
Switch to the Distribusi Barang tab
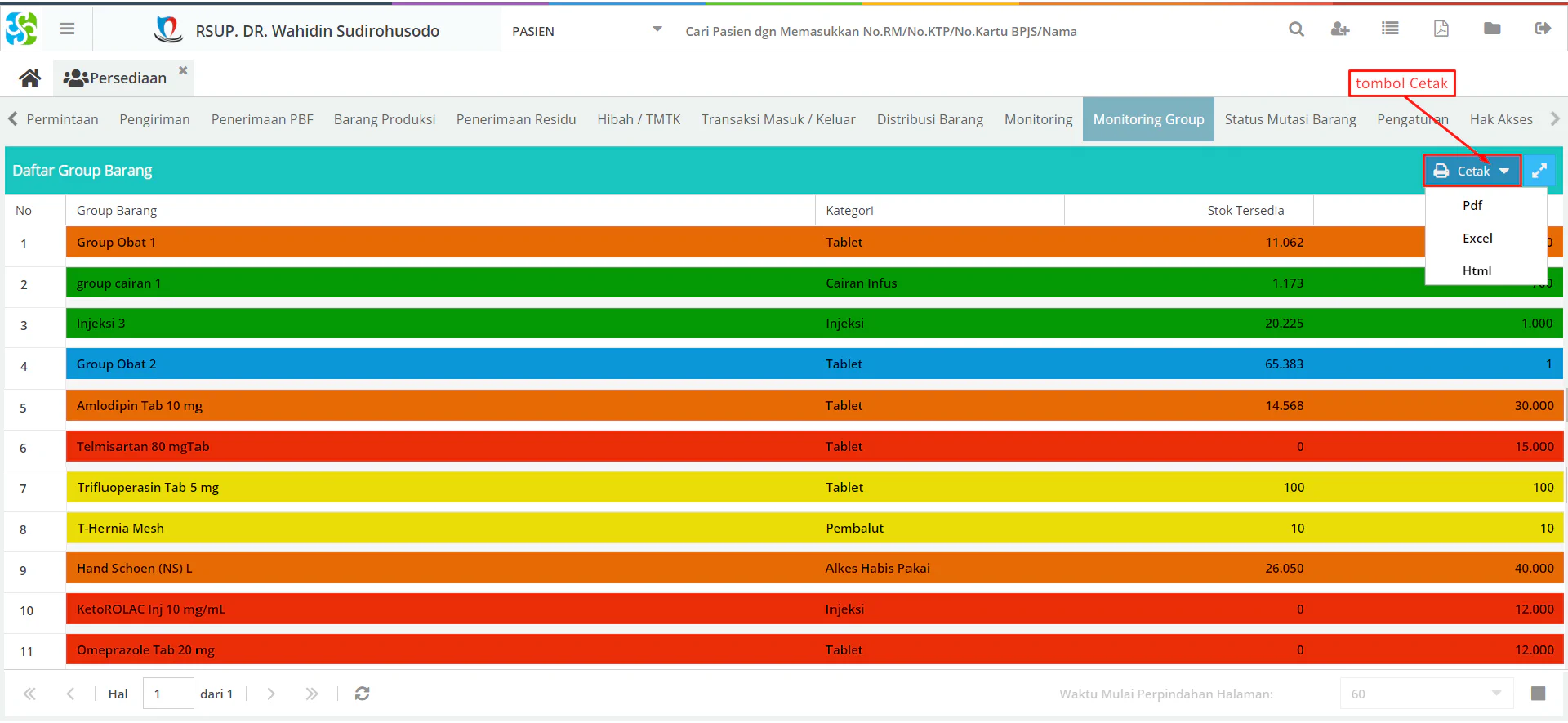coord(929,119)
